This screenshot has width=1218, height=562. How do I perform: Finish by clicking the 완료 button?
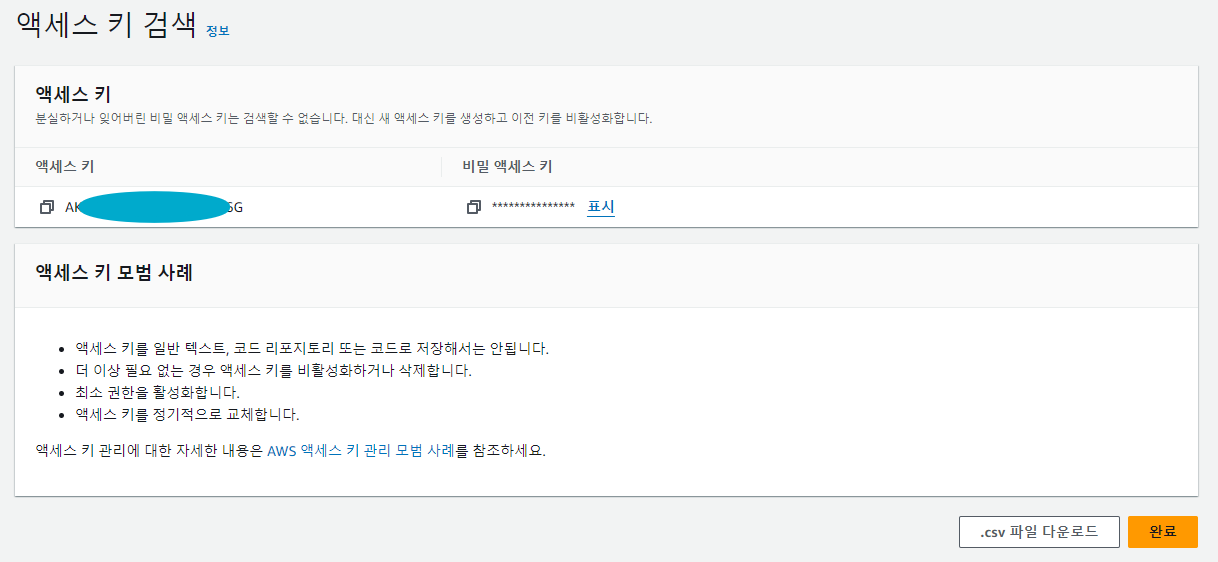pyautogui.click(x=1162, y=532)
